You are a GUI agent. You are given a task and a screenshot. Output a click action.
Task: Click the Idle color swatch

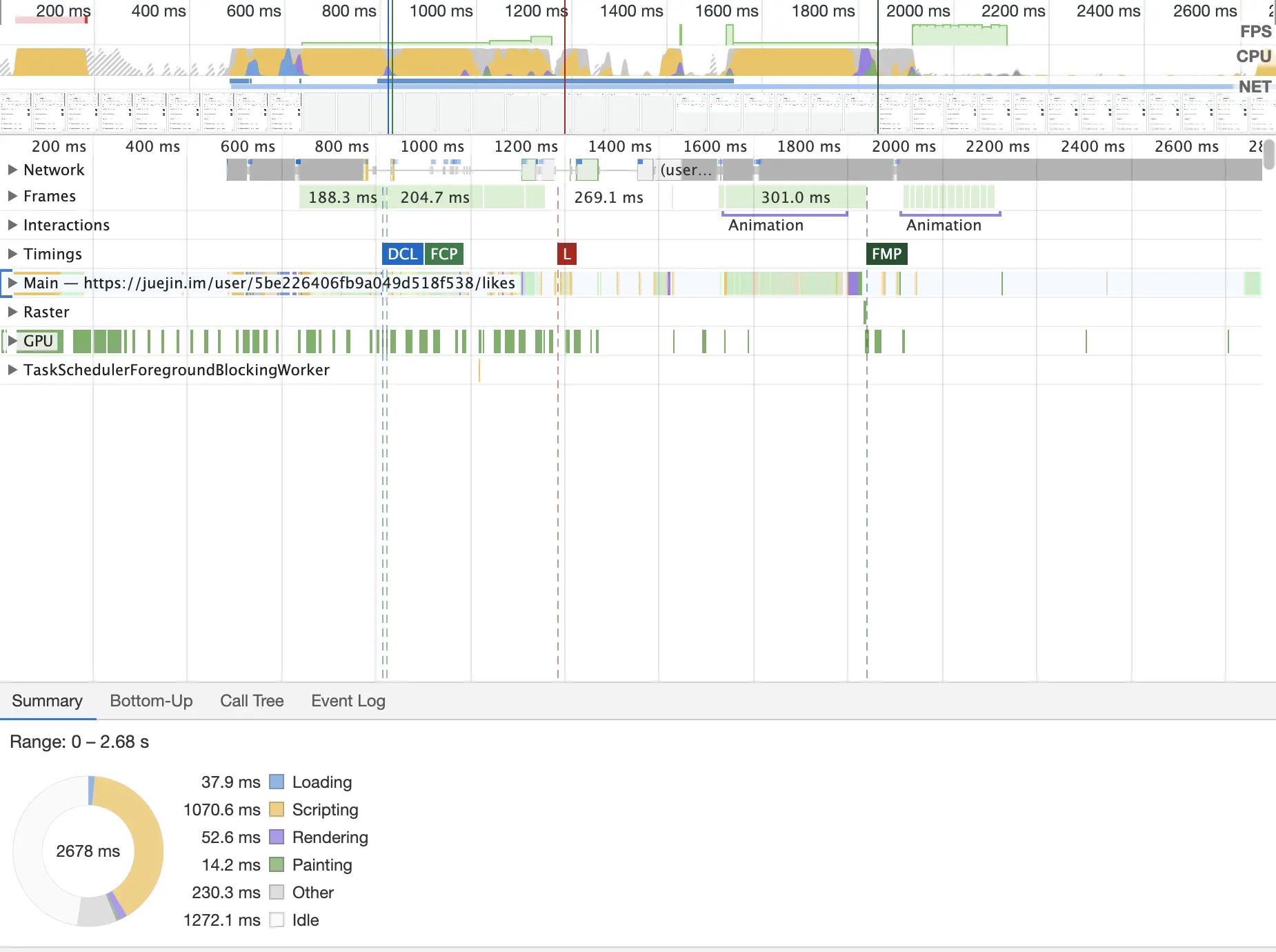(x=277, y=920)
